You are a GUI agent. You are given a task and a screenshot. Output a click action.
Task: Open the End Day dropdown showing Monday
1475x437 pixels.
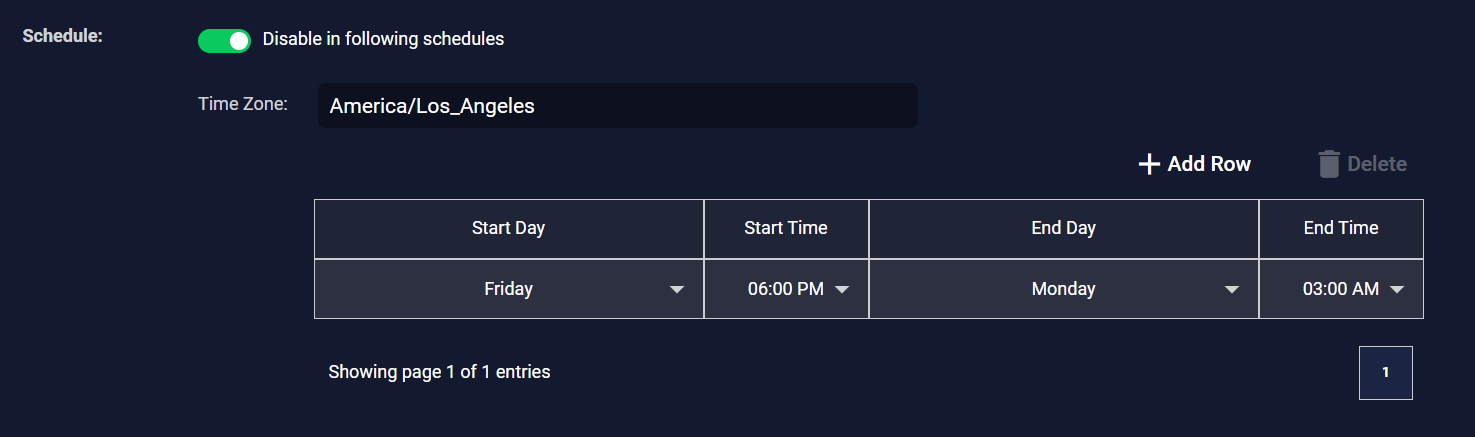[1063, 289]
